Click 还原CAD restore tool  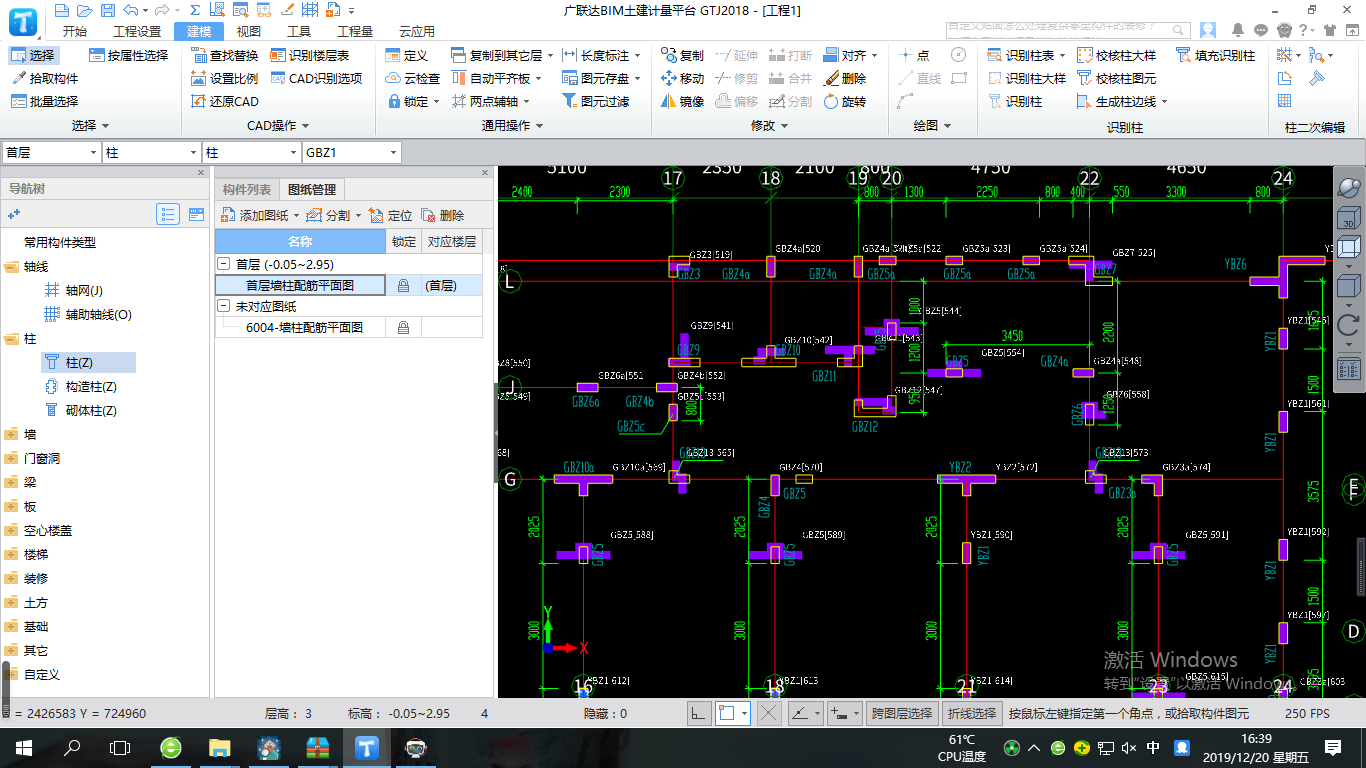coord(225,101)
